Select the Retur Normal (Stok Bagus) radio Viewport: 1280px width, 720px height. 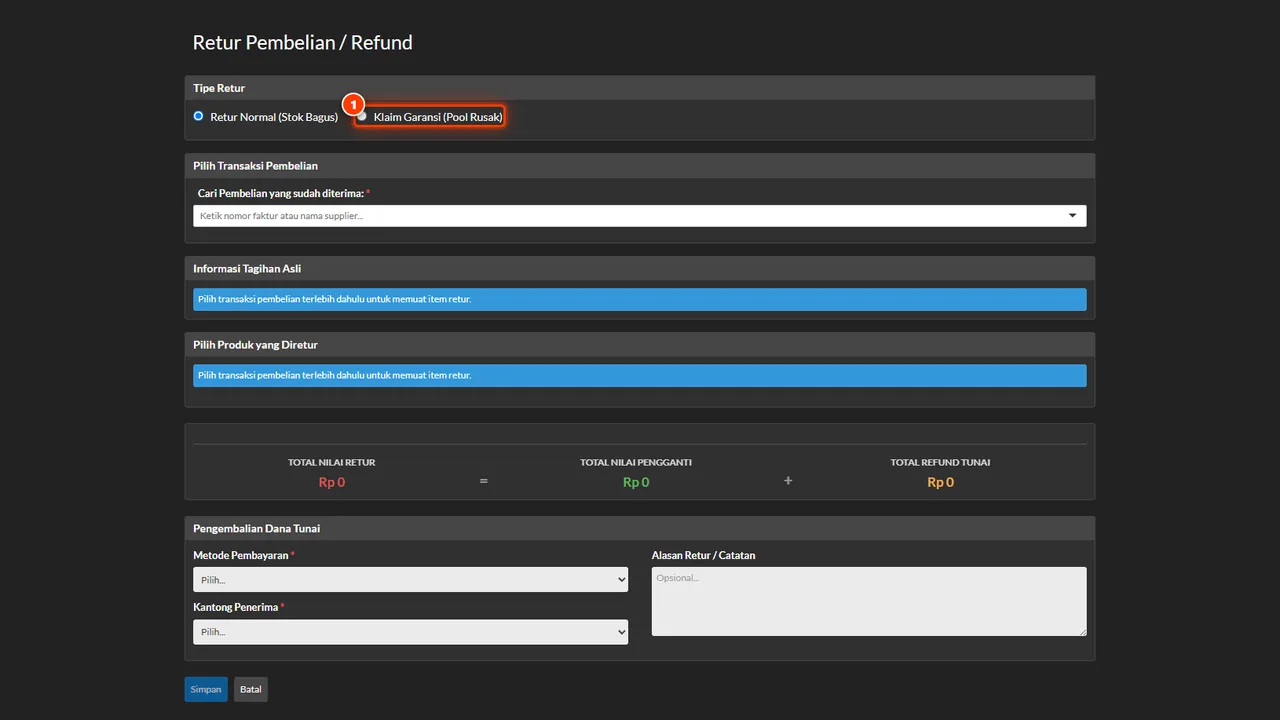point(198,116)
